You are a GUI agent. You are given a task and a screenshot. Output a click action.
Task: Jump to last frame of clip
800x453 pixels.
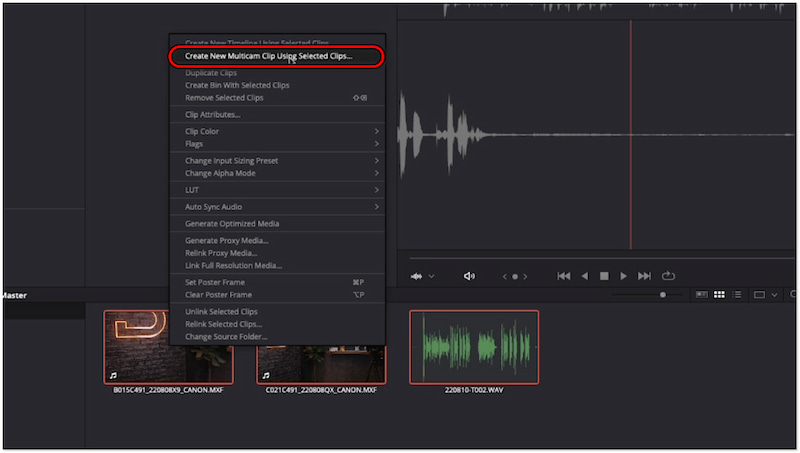click(644, 276)
